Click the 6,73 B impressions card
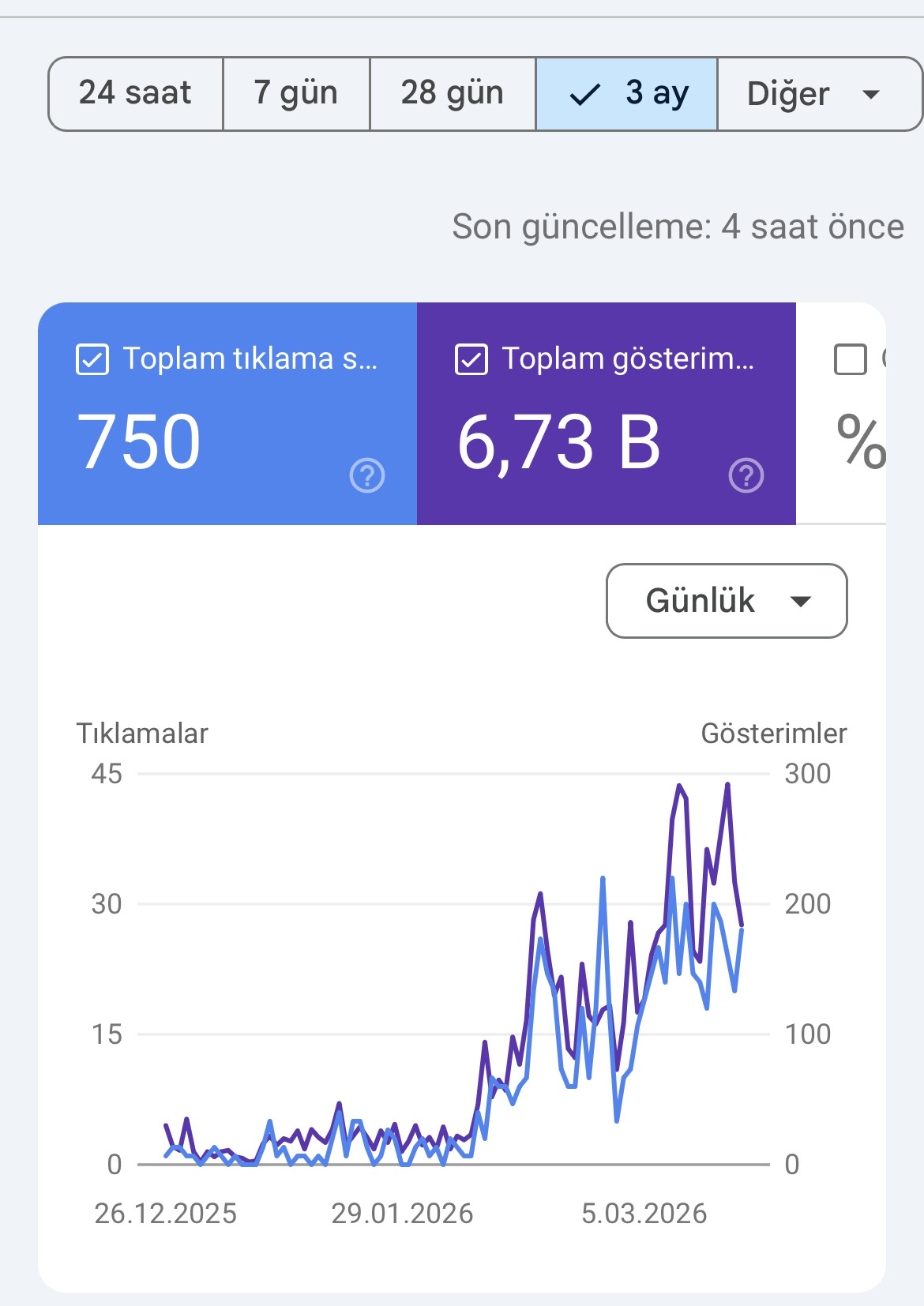The image size is (924, 1306). click(x=607, y=414)
